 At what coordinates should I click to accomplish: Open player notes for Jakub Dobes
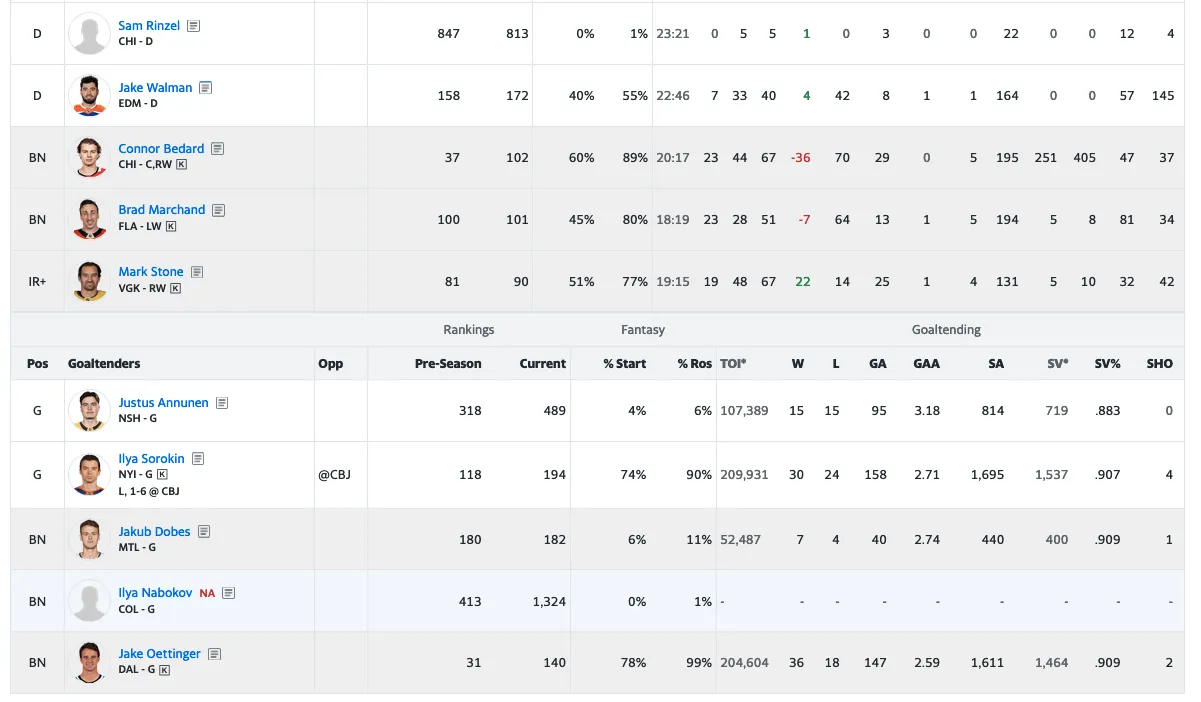(204, 532)
